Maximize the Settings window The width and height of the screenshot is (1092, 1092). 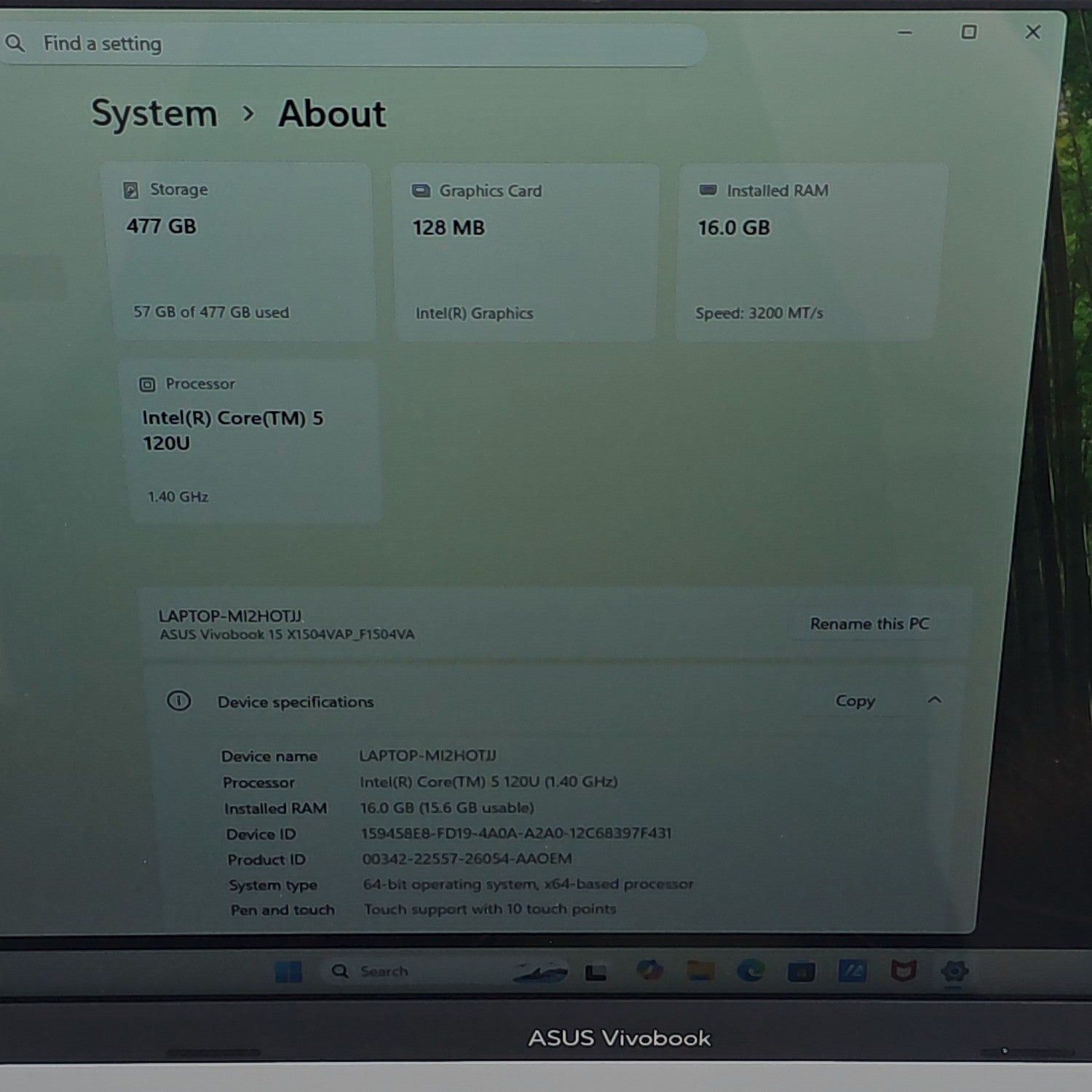click(968, 32)
